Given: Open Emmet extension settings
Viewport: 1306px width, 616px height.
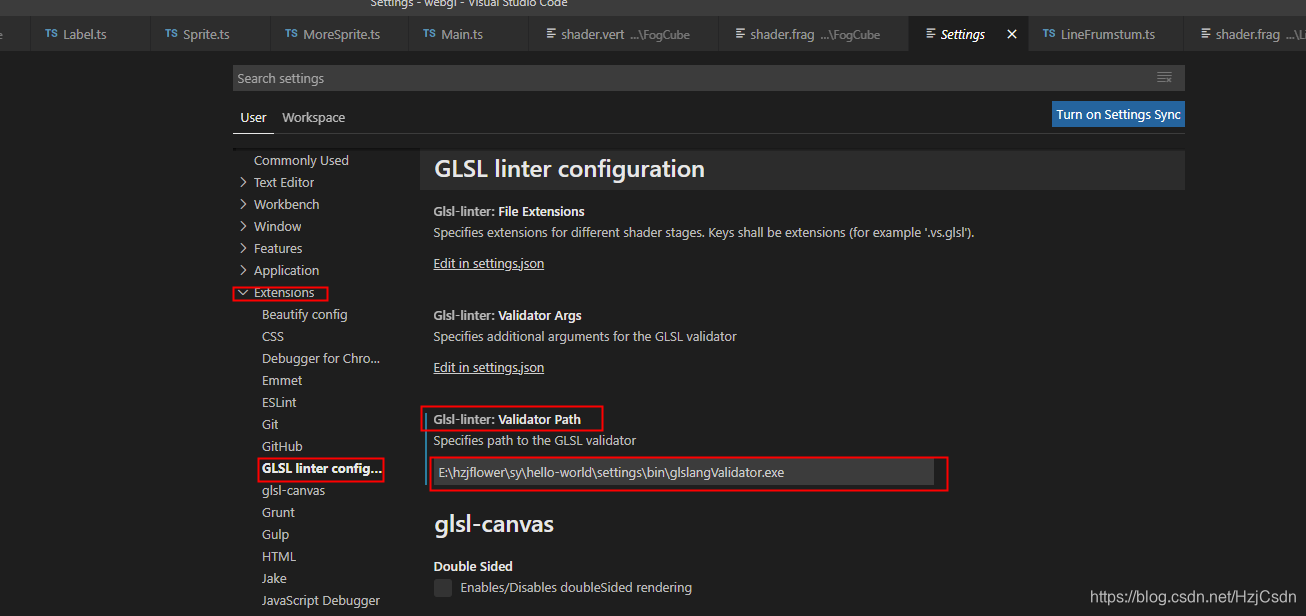Looking at the screenshot, I should tap(282, 380).
